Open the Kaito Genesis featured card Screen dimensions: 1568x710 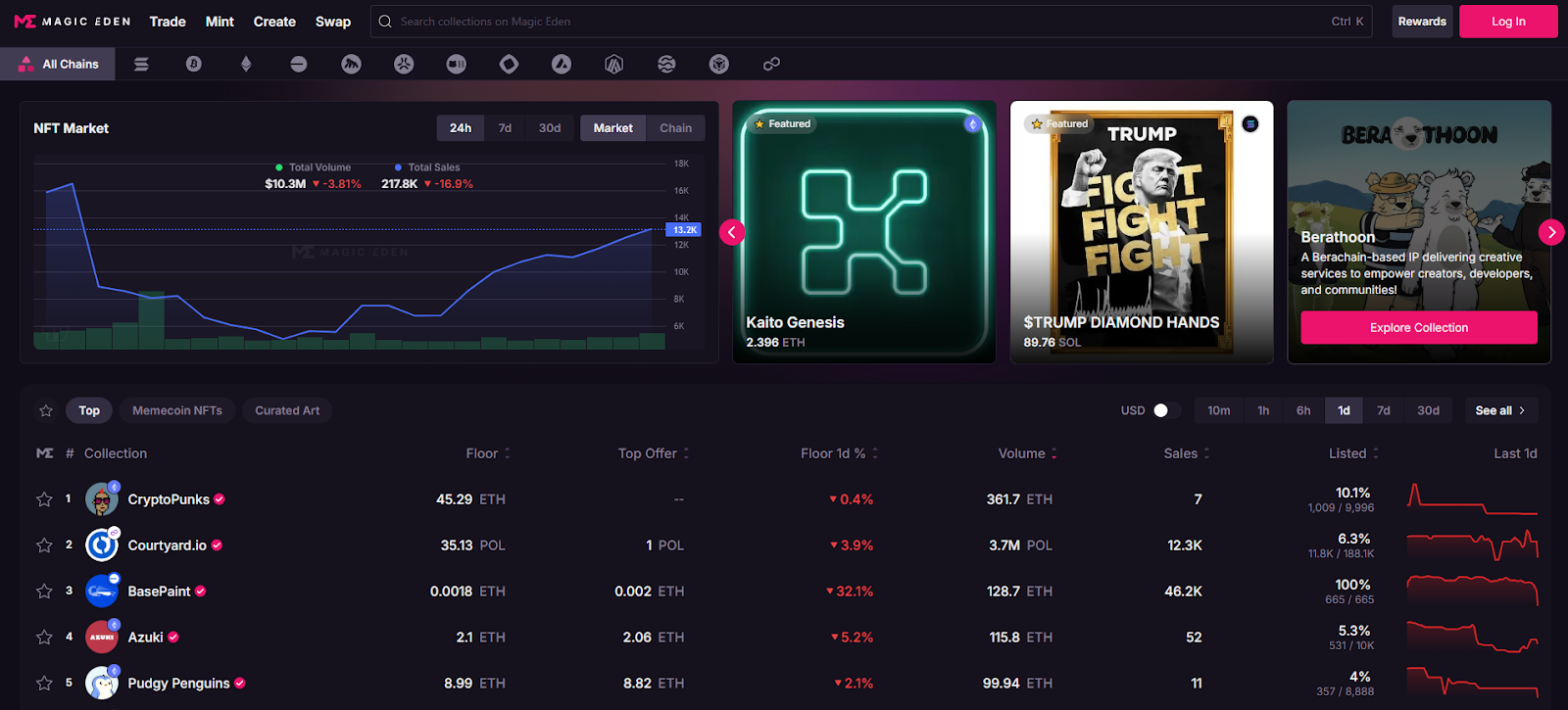(864, 232)
